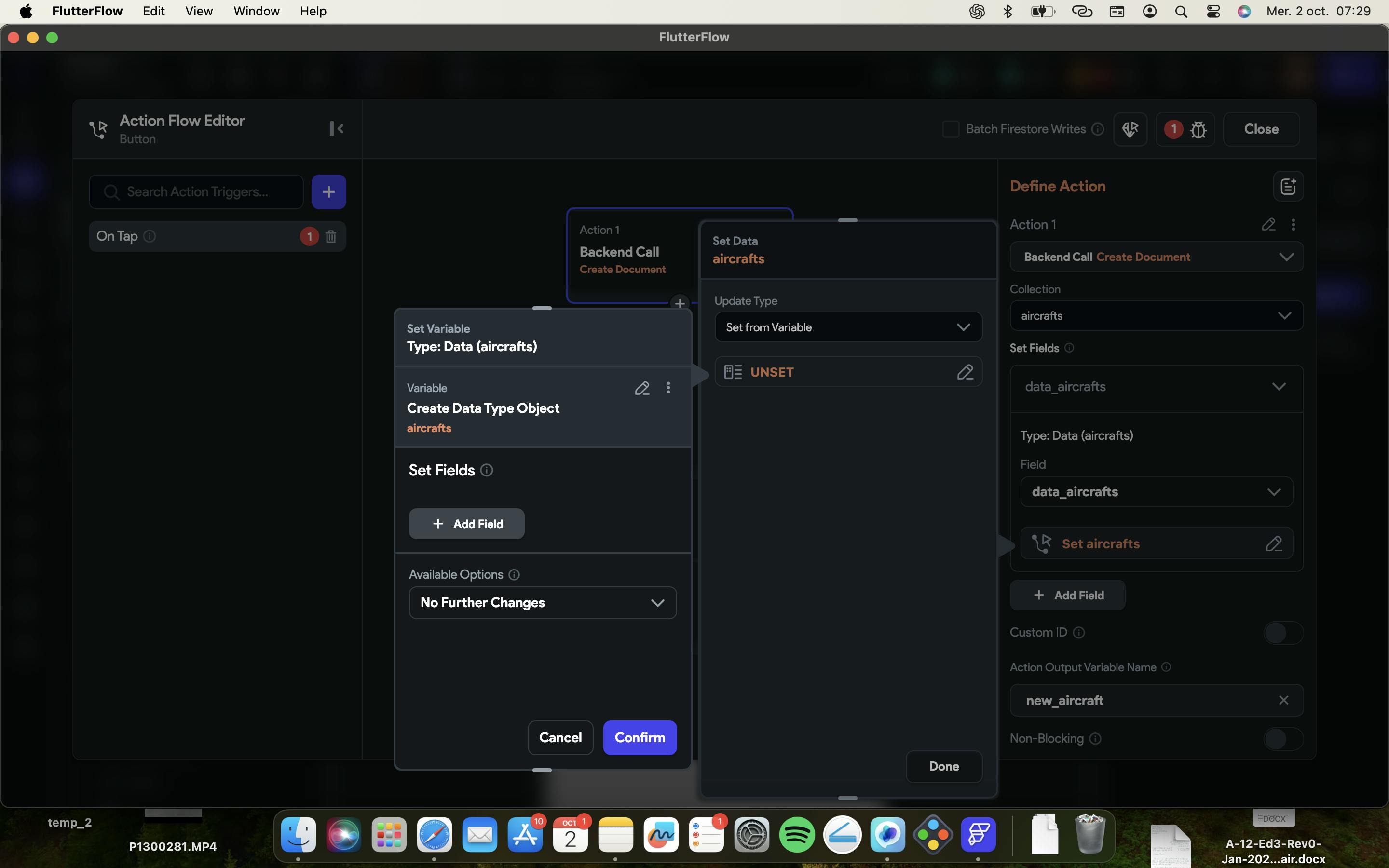Click the edit pencil next to UNSET
Screen dimensions: 1389x868
965,372
